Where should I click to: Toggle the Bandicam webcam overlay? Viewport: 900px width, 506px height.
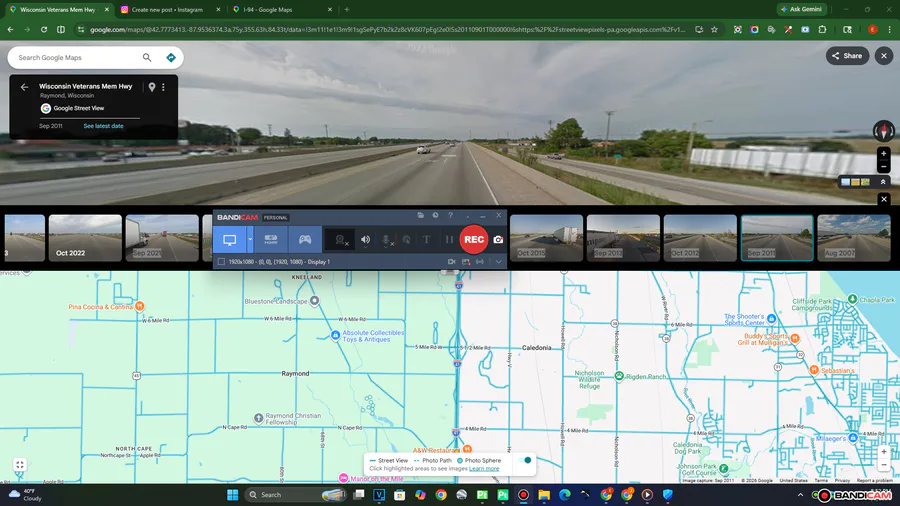340,240
